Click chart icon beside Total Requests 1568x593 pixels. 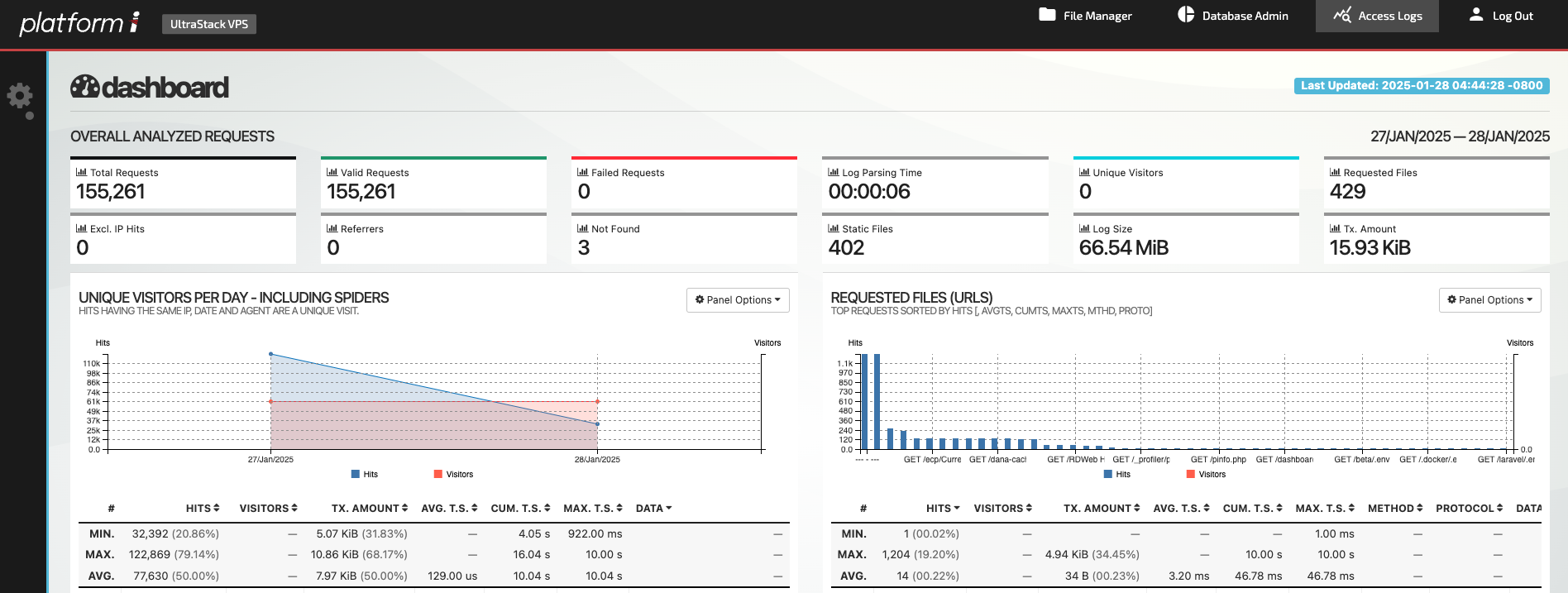coord(81,172)
